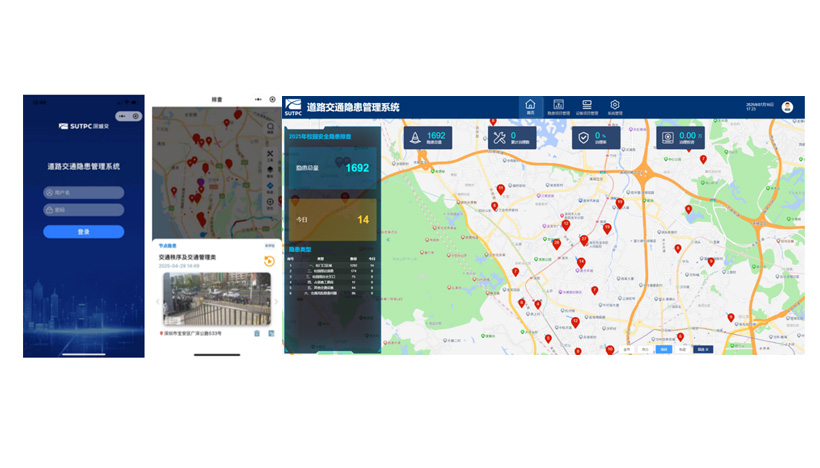The width and height of the screenshot is (820, 468).
Task: Click the password input field
Action: [x=84, y=210]
